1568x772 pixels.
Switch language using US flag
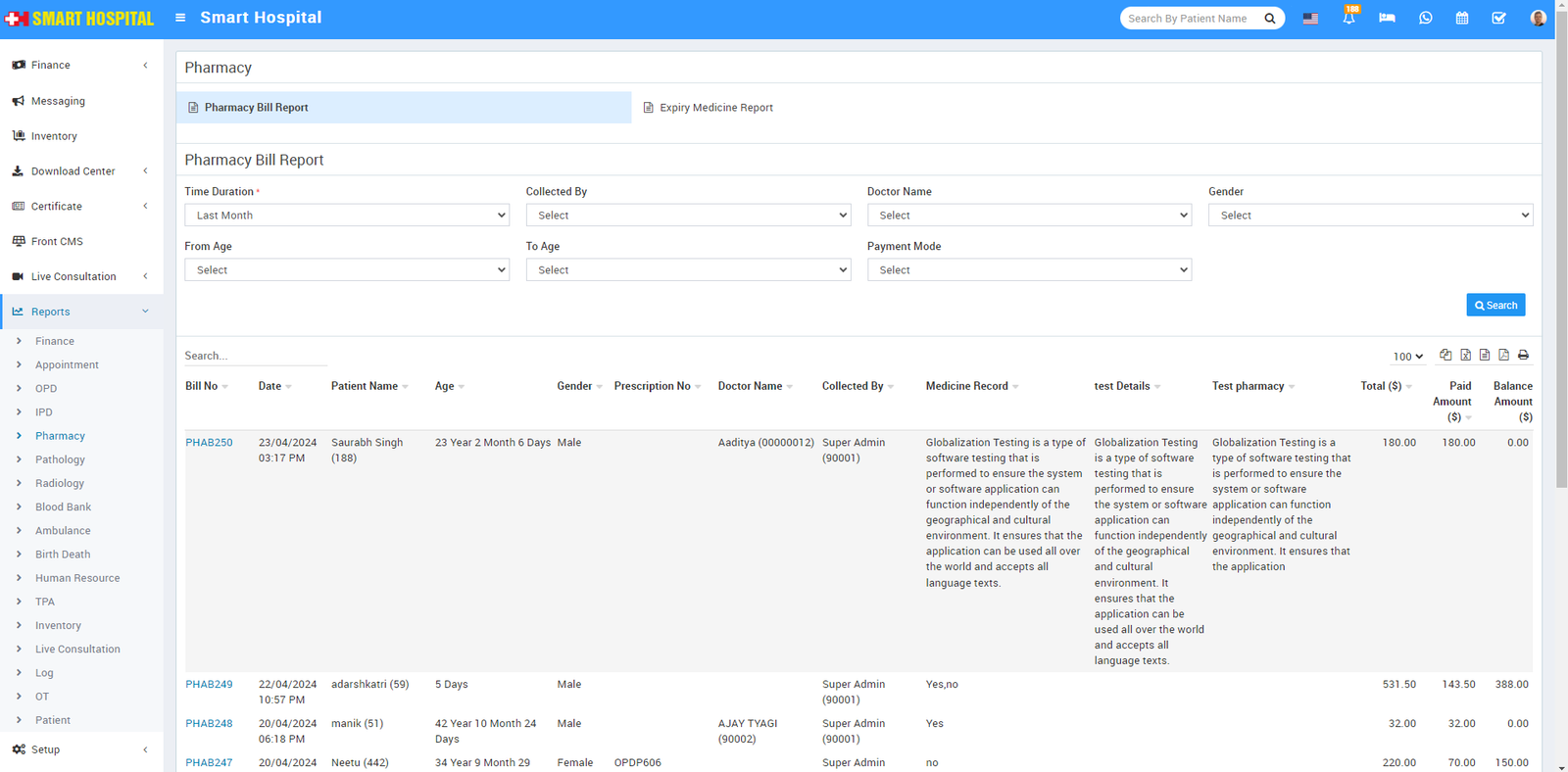pyautogui.click(x=1310, y=19)
